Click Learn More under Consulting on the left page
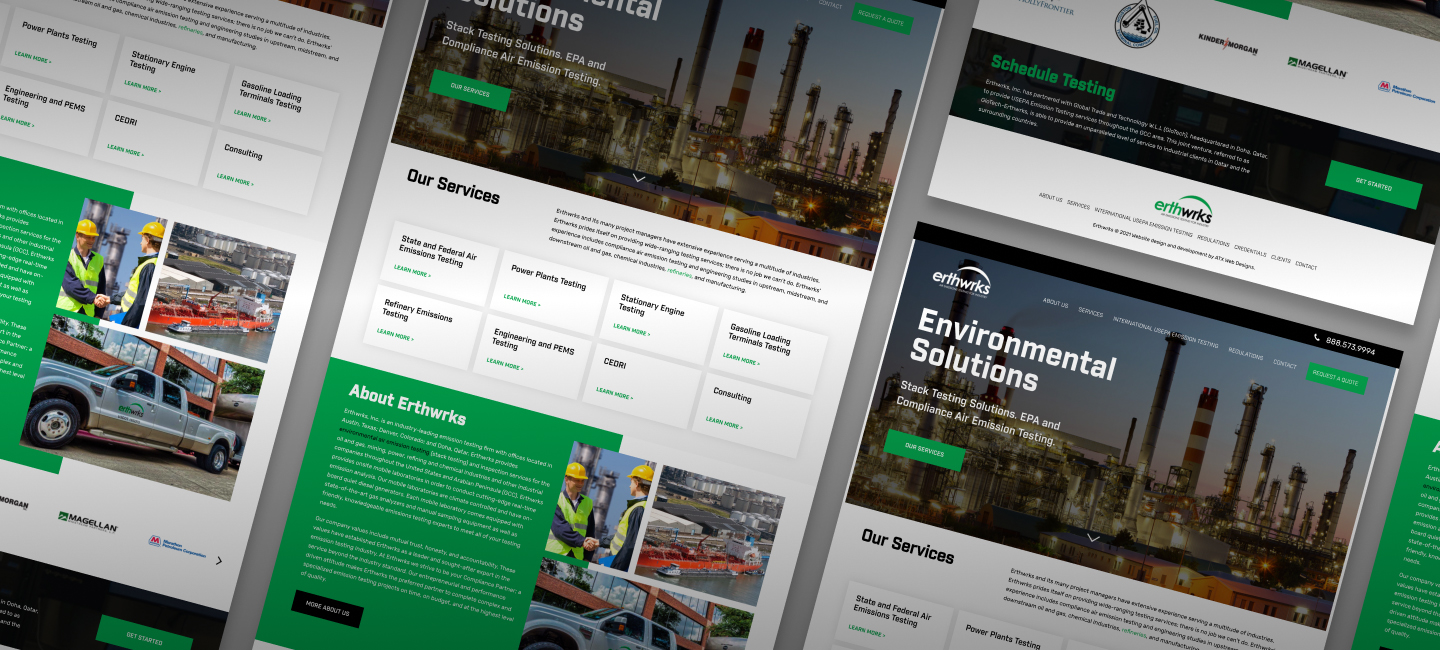The height and width of the screenshot is (650, 1440). [235, 181]
